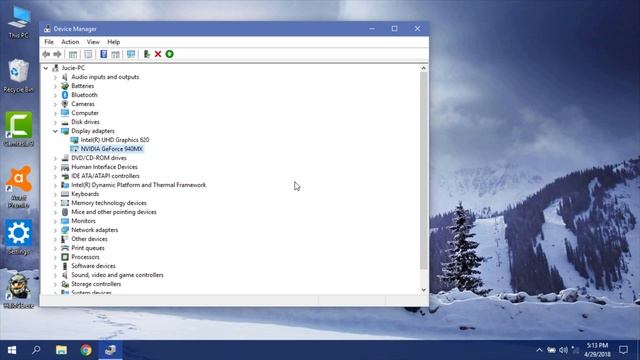Open the Help menu

113,42
